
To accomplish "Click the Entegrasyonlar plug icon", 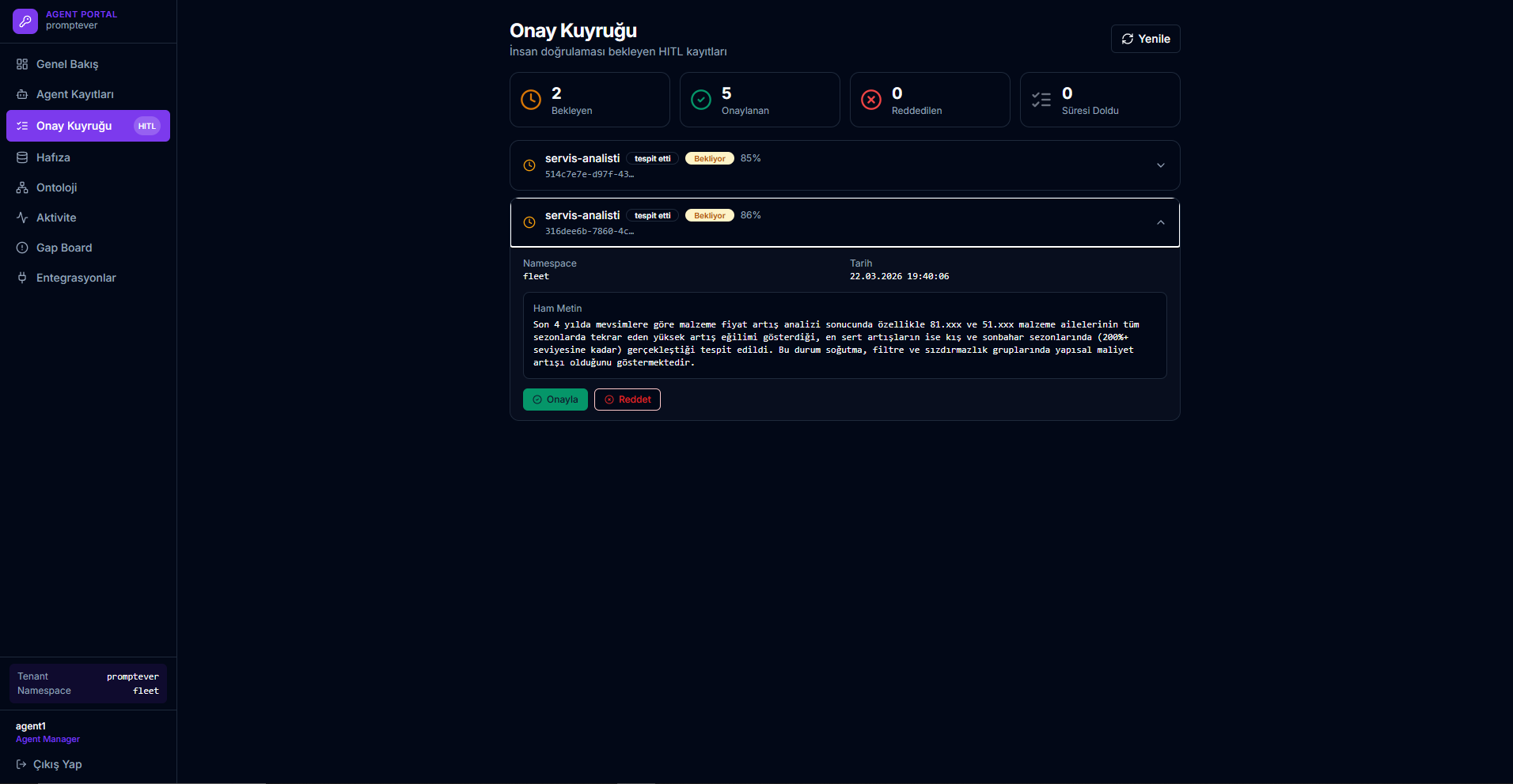I will tap(22, 278).
